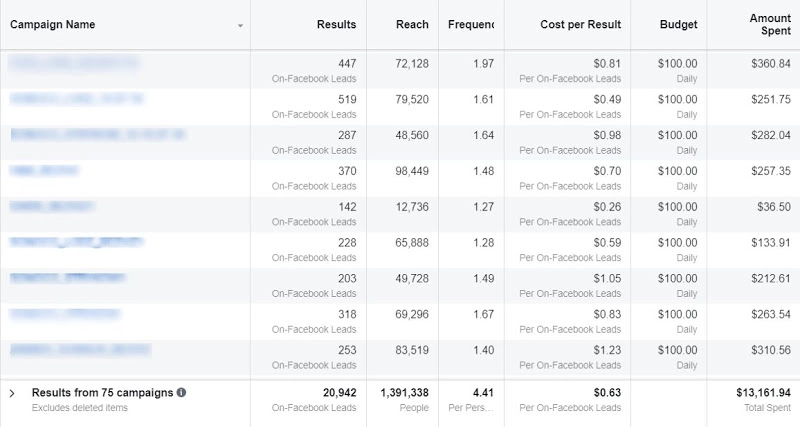
Task: Sort by the Results column header
Action: click(x=335, y=24)
